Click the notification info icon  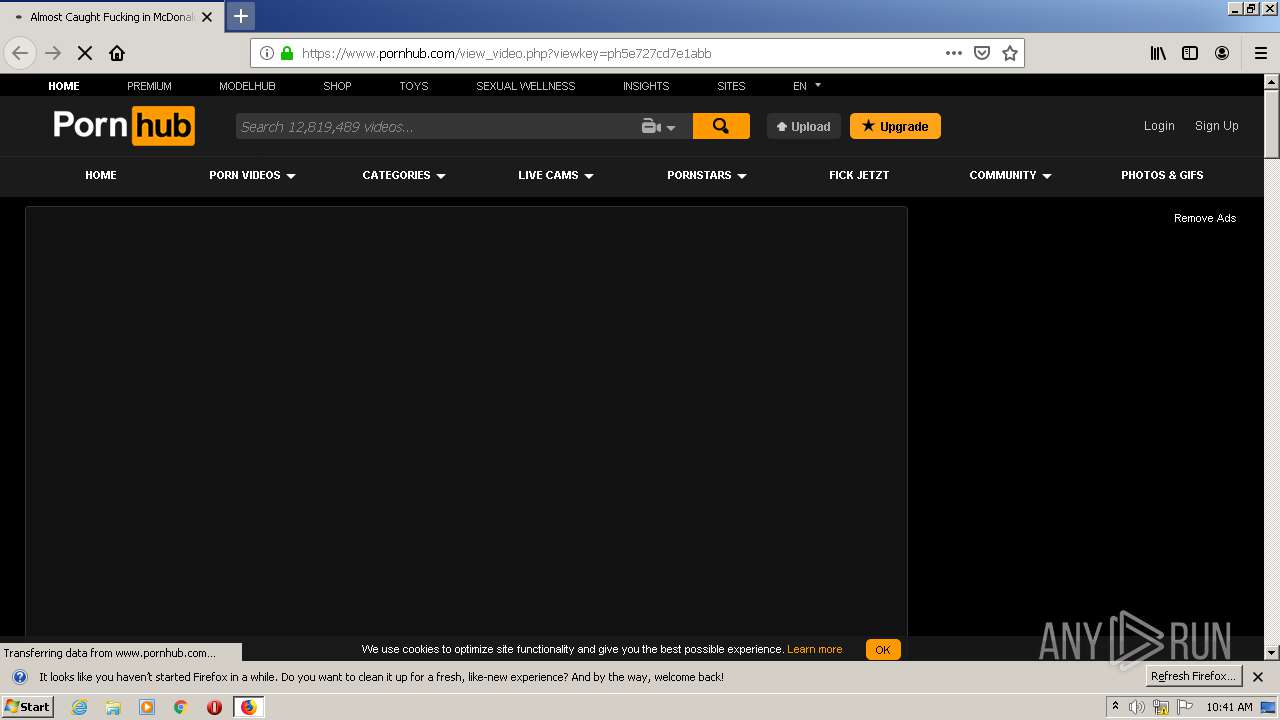(x=19, y=677)
